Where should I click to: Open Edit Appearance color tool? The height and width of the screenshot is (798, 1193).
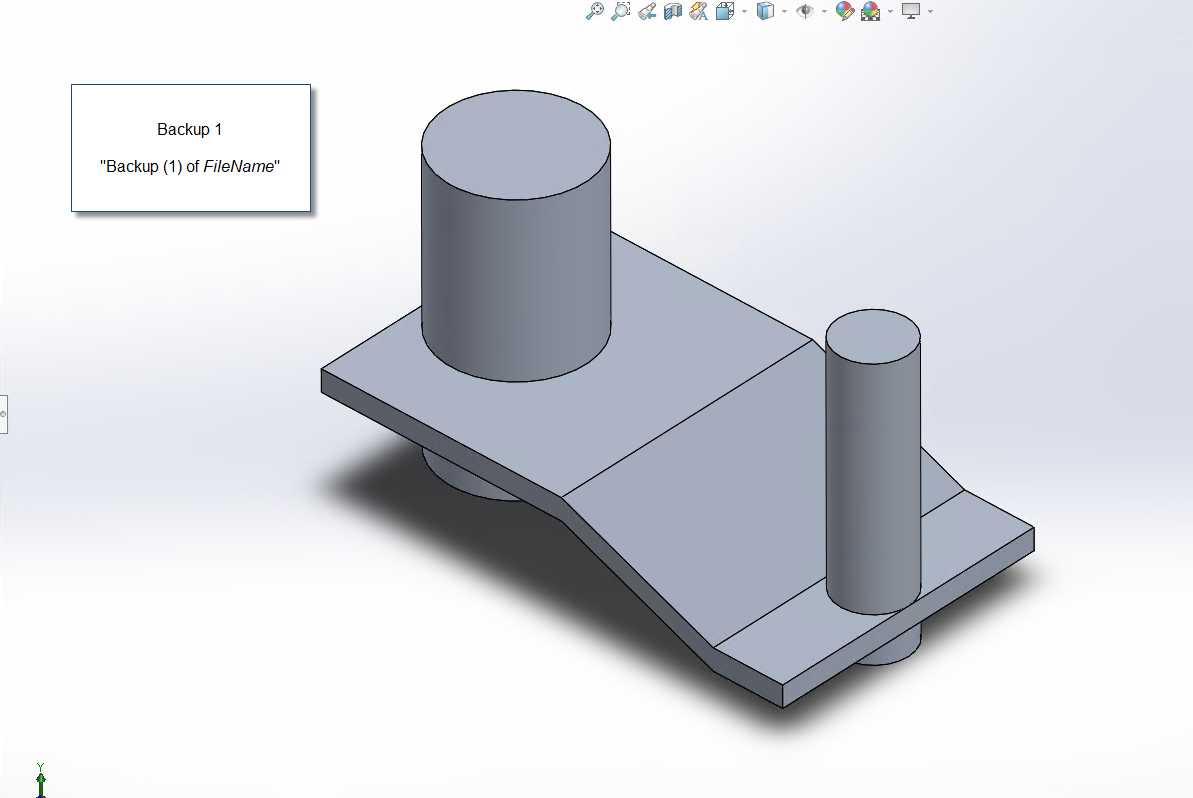844,11
